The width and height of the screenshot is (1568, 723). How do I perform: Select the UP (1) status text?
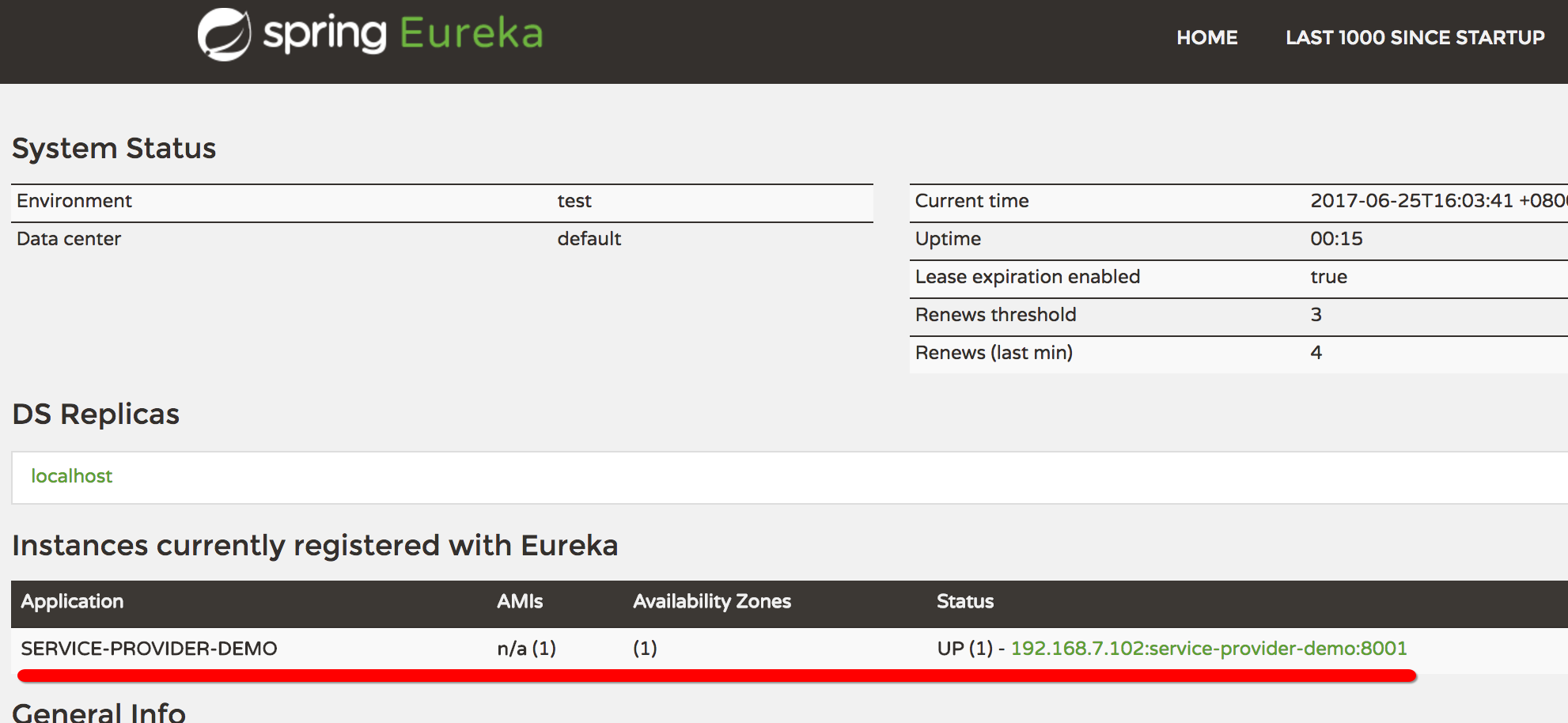pos(964,649)
